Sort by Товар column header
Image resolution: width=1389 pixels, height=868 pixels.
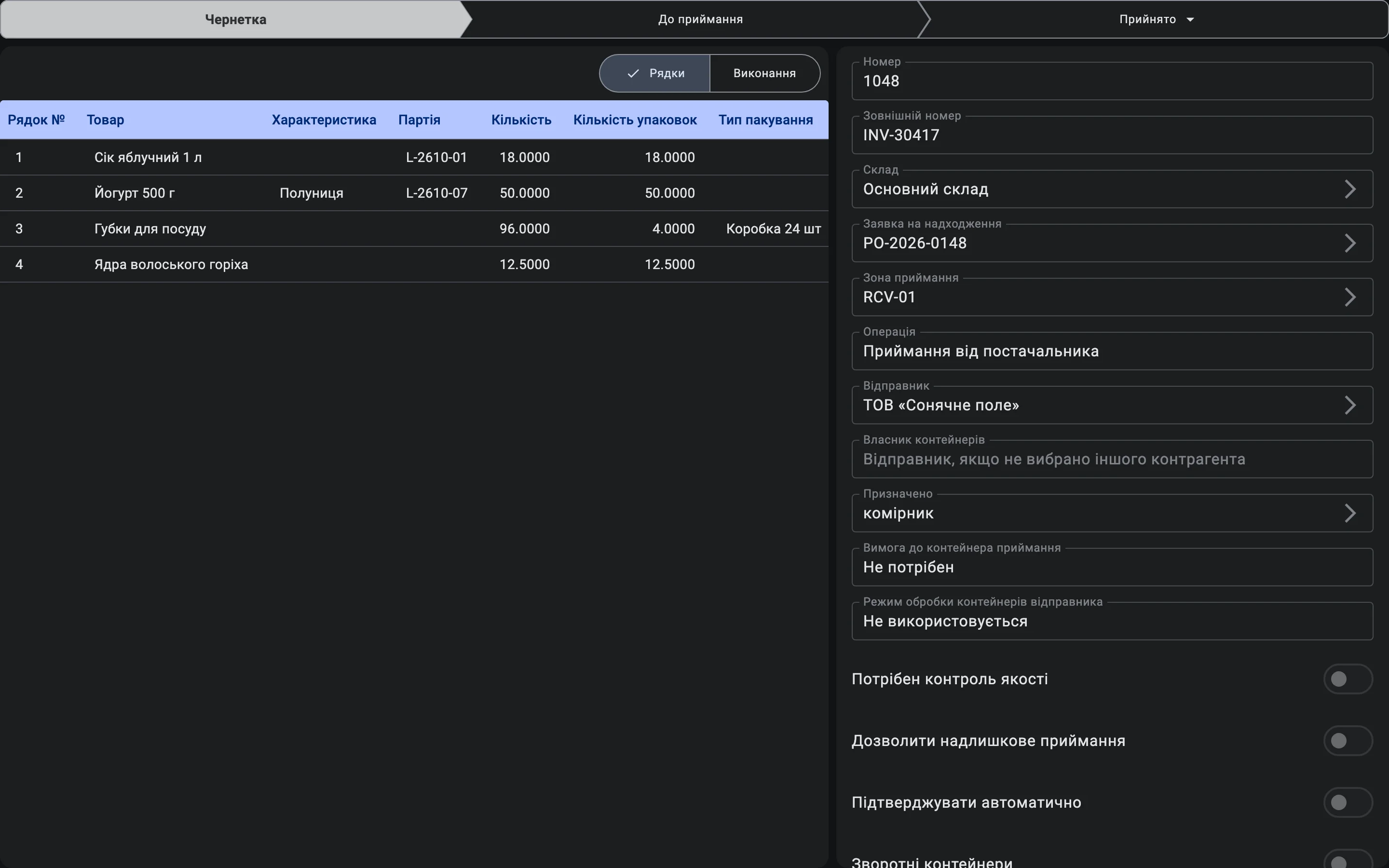(x=105, y=120)
